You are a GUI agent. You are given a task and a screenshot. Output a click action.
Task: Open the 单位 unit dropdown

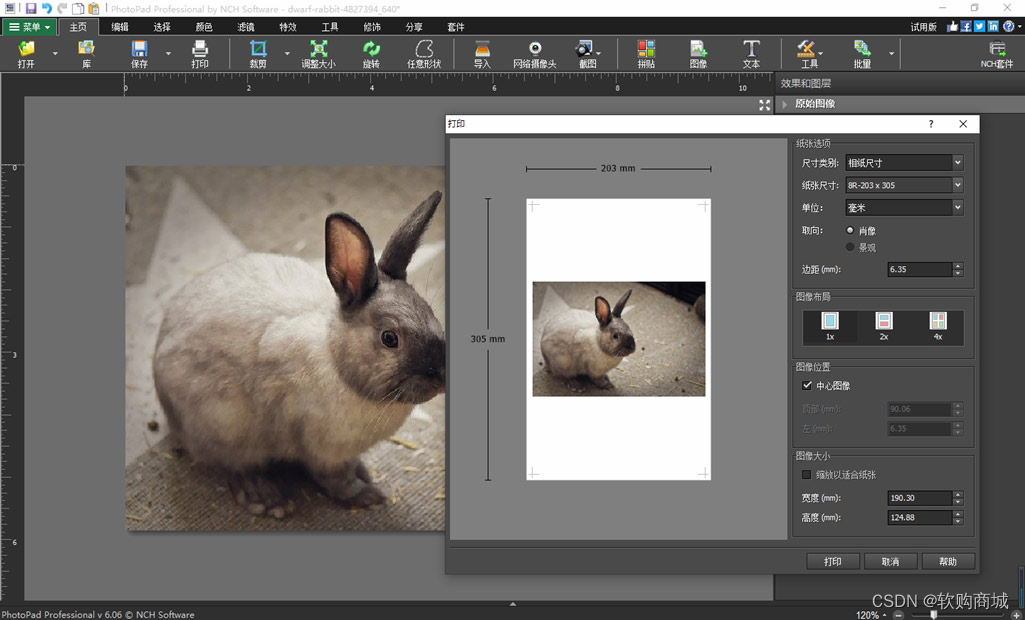pyautogui.click(x=904, y=208)
